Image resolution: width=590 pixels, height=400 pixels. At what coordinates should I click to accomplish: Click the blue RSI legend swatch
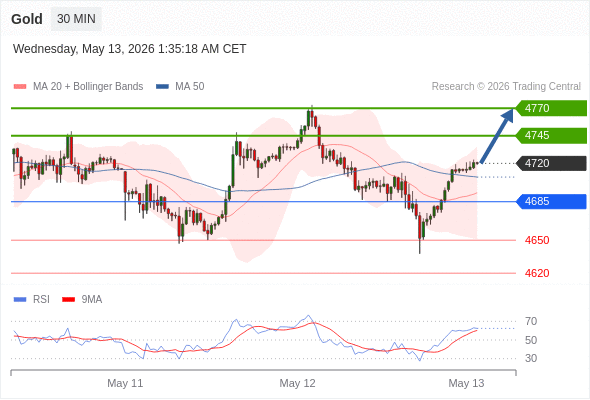[x=20, y=300]
